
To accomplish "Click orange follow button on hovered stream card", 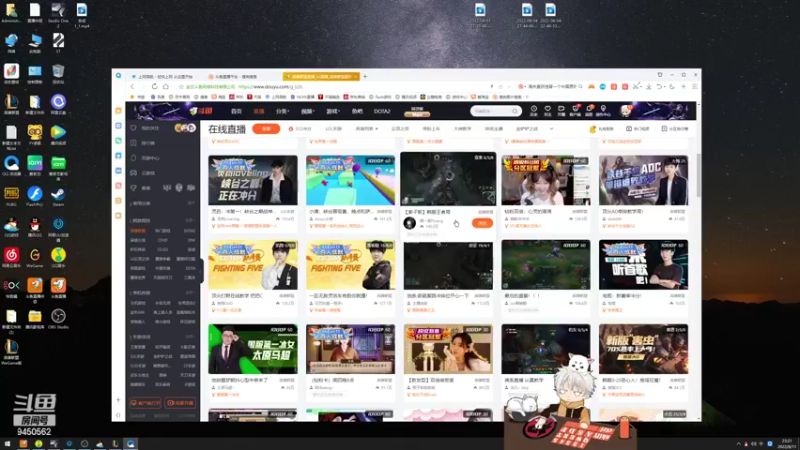I will tap(482, 223).
